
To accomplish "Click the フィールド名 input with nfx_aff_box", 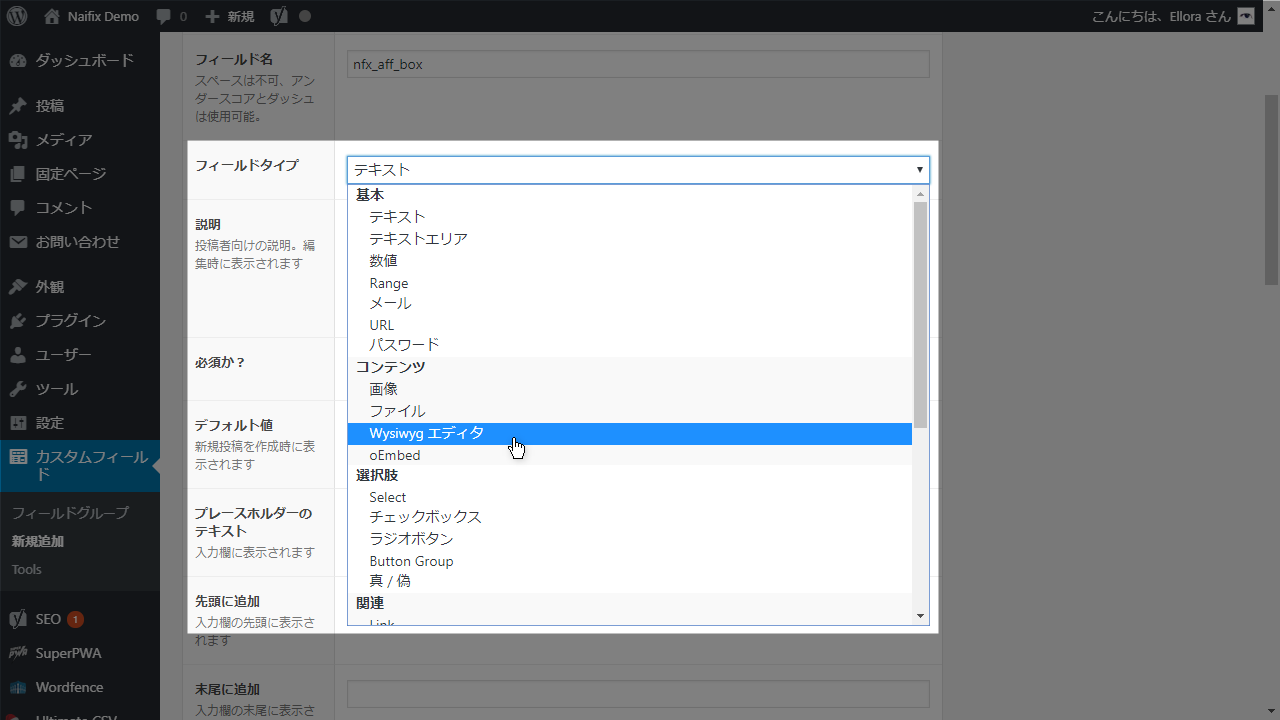I will click(638, 64).
